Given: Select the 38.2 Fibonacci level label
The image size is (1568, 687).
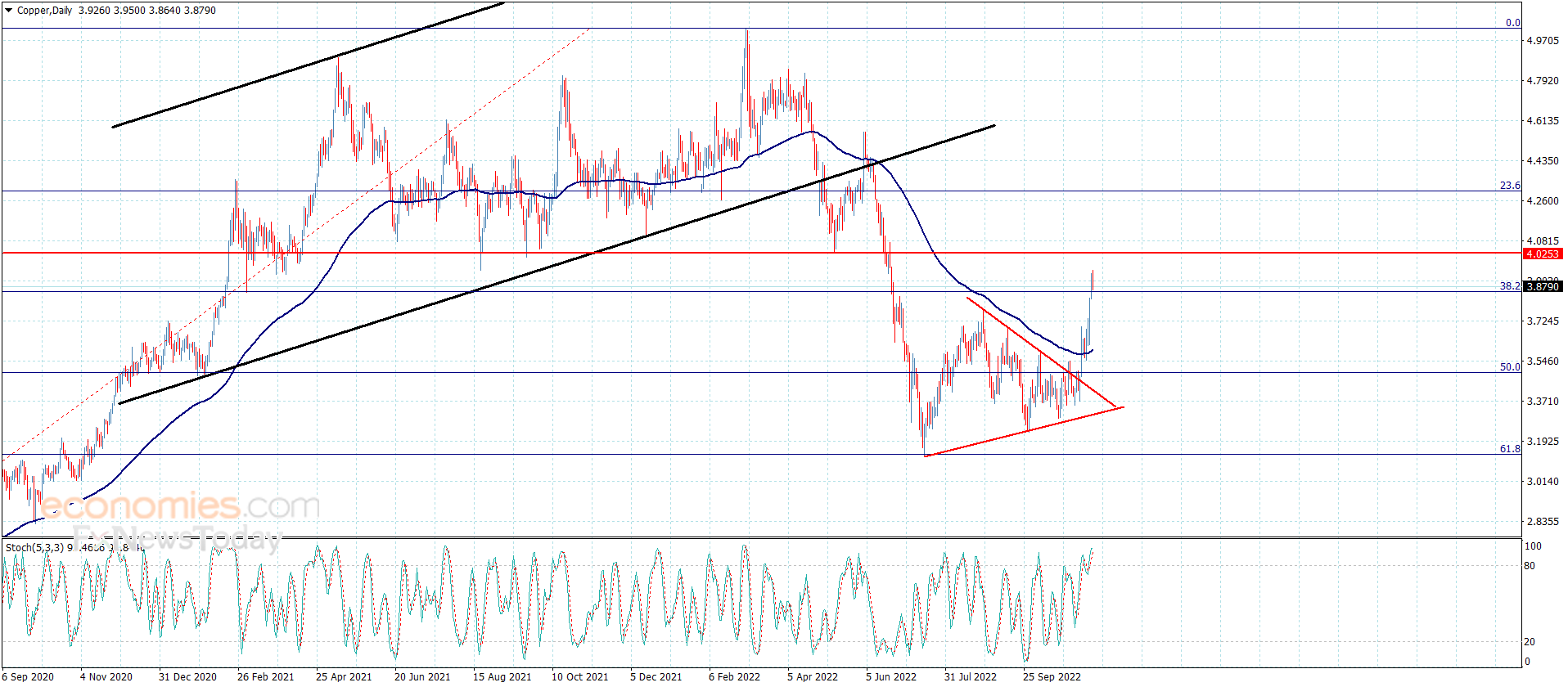Looking at the screenshot, I should [x=1510, y=285].
